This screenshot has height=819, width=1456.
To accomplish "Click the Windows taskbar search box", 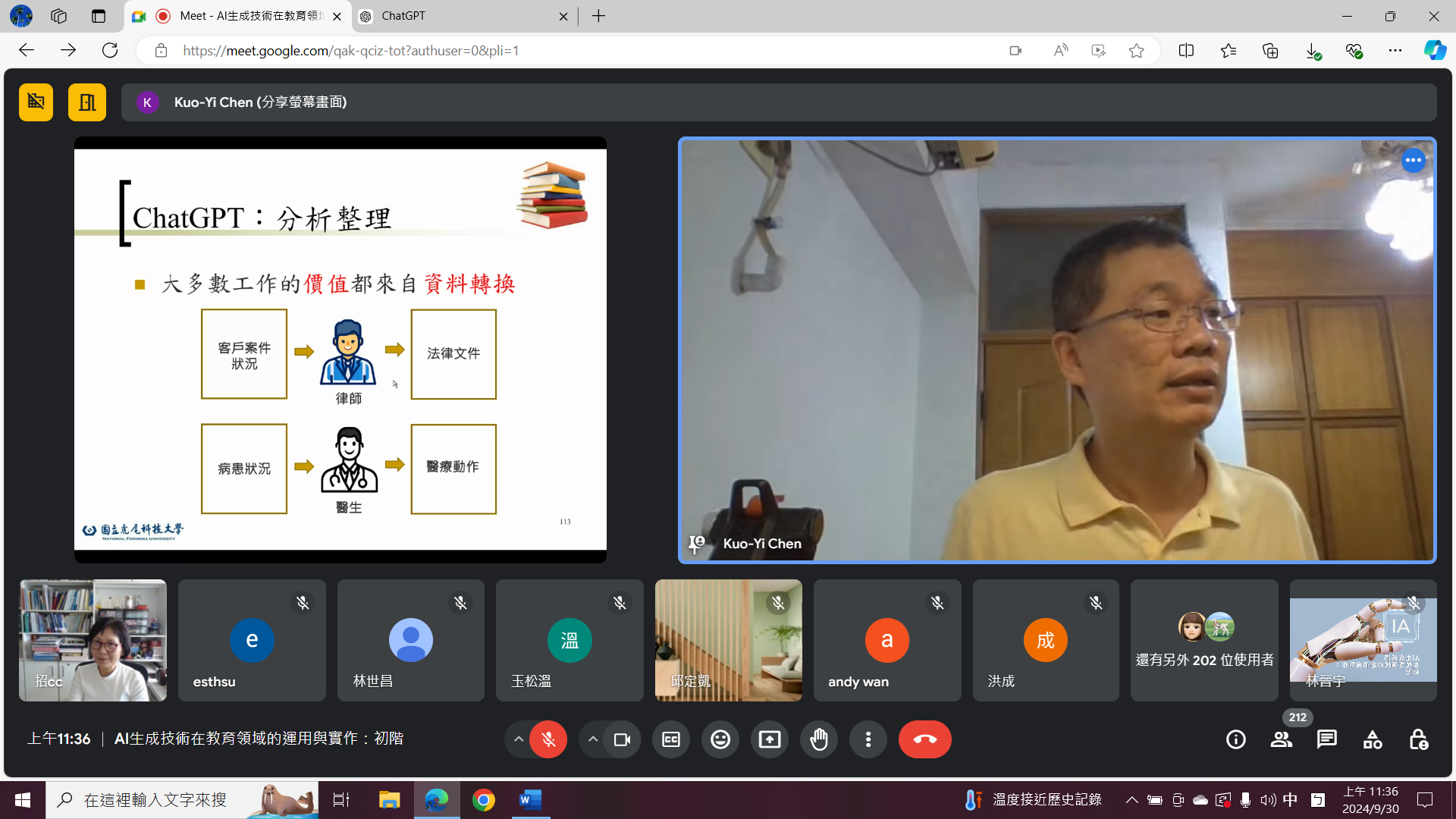I will point(182,800).
